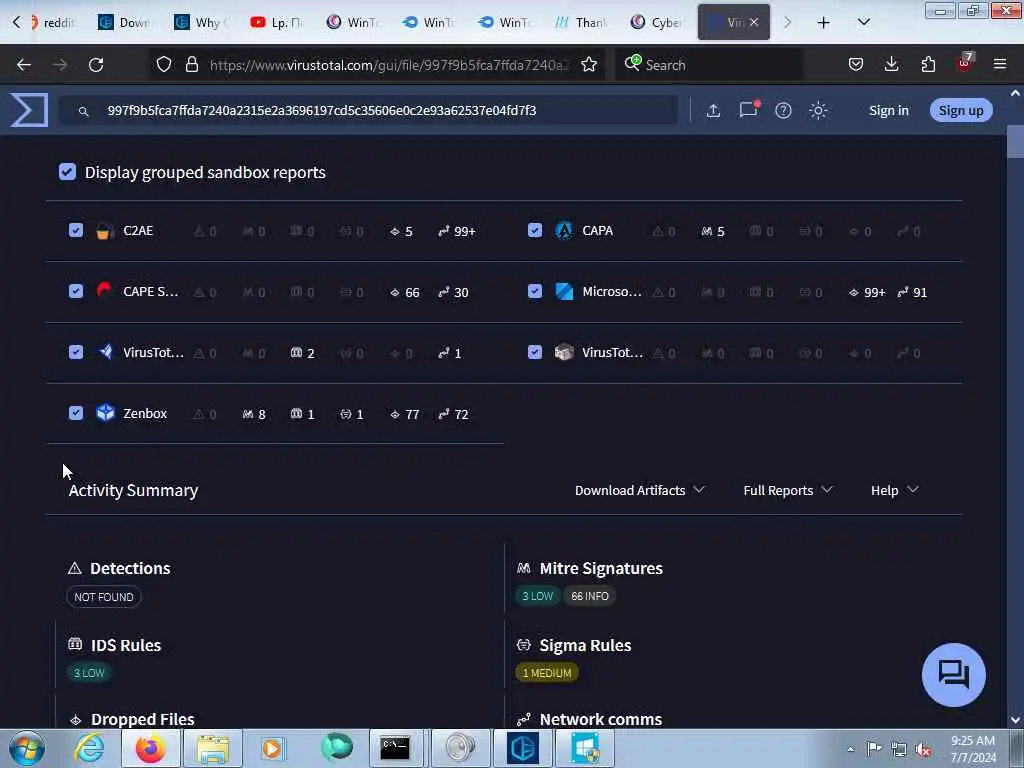1024x768 pixels.
Task: Open the Firefox hamburger menu
Action: pos(999,64)
